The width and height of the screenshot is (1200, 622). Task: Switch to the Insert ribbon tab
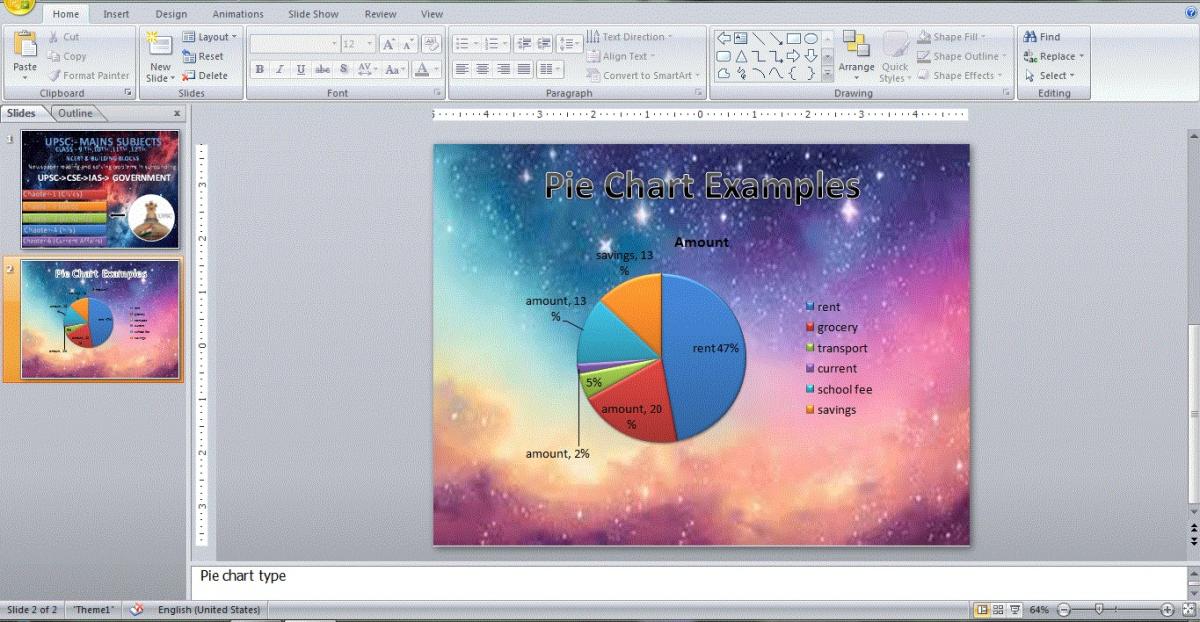[116, 14]
